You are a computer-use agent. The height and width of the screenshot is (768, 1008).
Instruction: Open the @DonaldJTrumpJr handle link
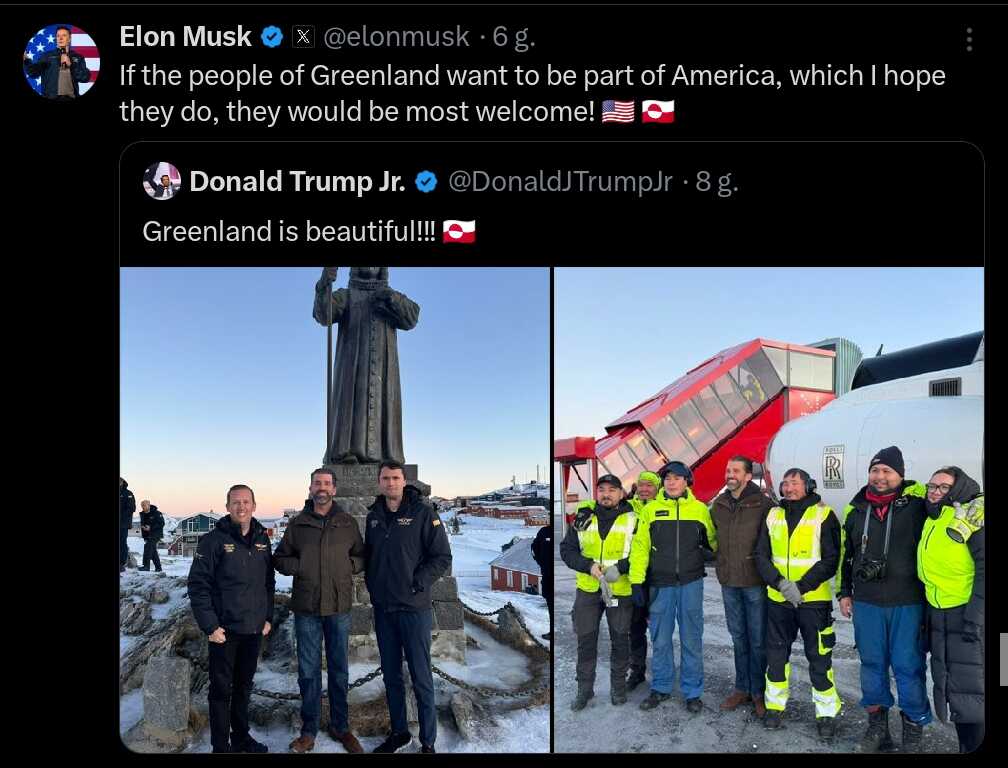(x=560, y=182)
